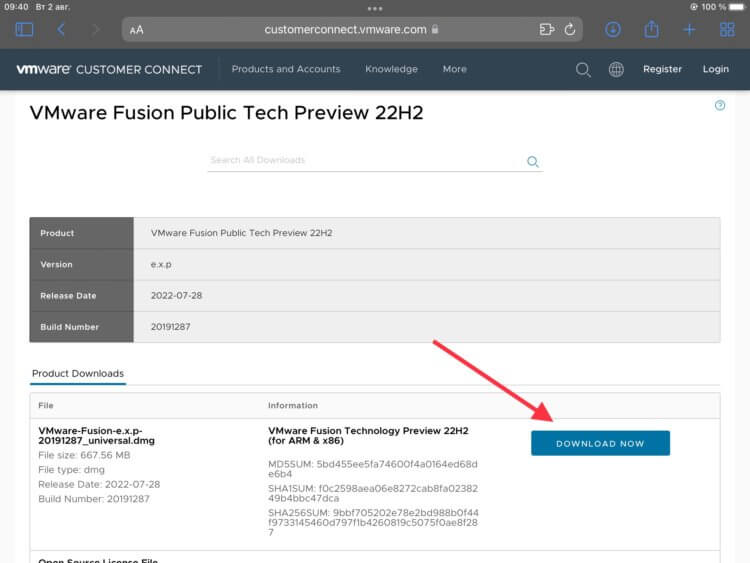Show the tab overview grid
The image size is (750, 563).
727,29
